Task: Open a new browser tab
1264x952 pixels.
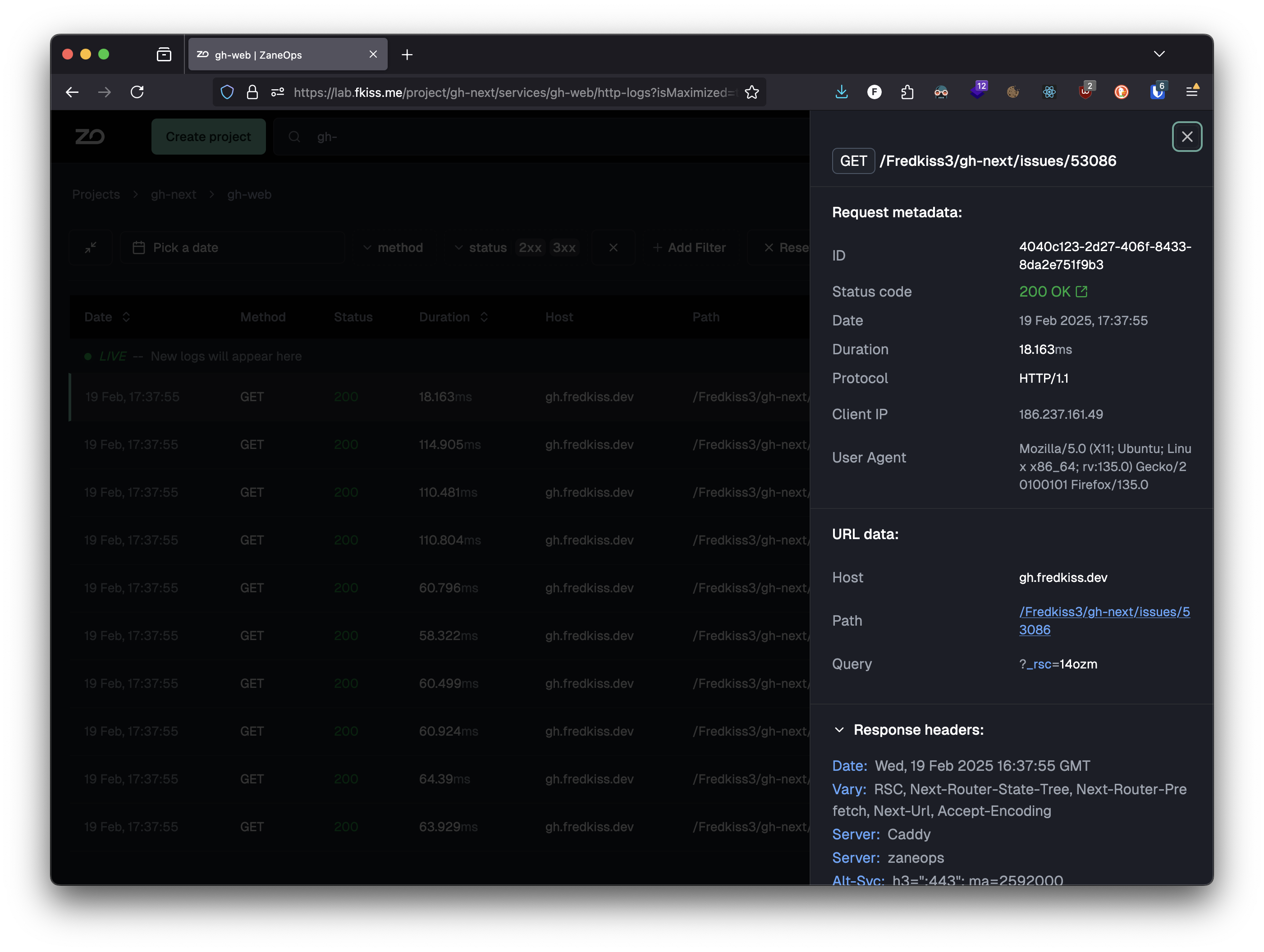Action: pos(407,55)
